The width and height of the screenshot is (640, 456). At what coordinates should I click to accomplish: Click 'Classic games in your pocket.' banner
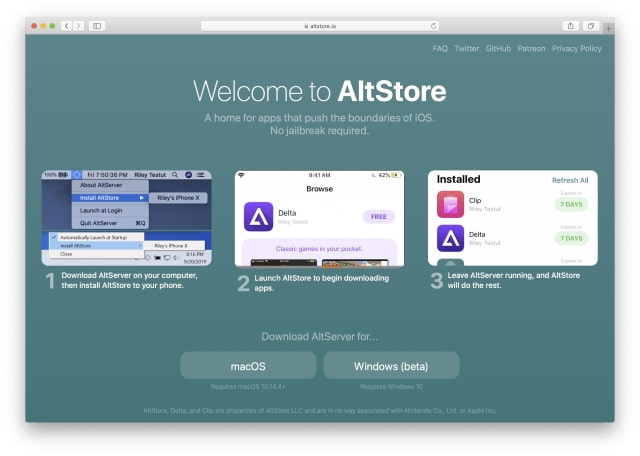point(319,249)
